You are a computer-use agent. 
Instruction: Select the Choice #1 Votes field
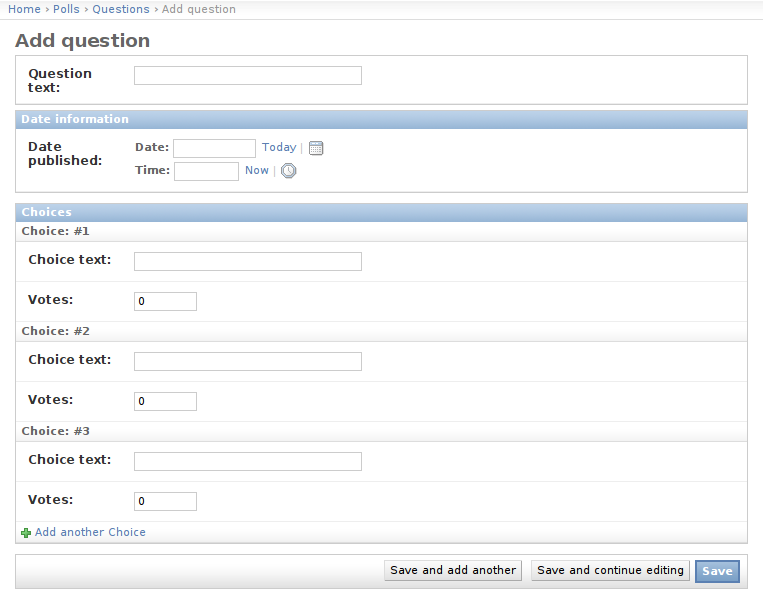click(165, 301)
